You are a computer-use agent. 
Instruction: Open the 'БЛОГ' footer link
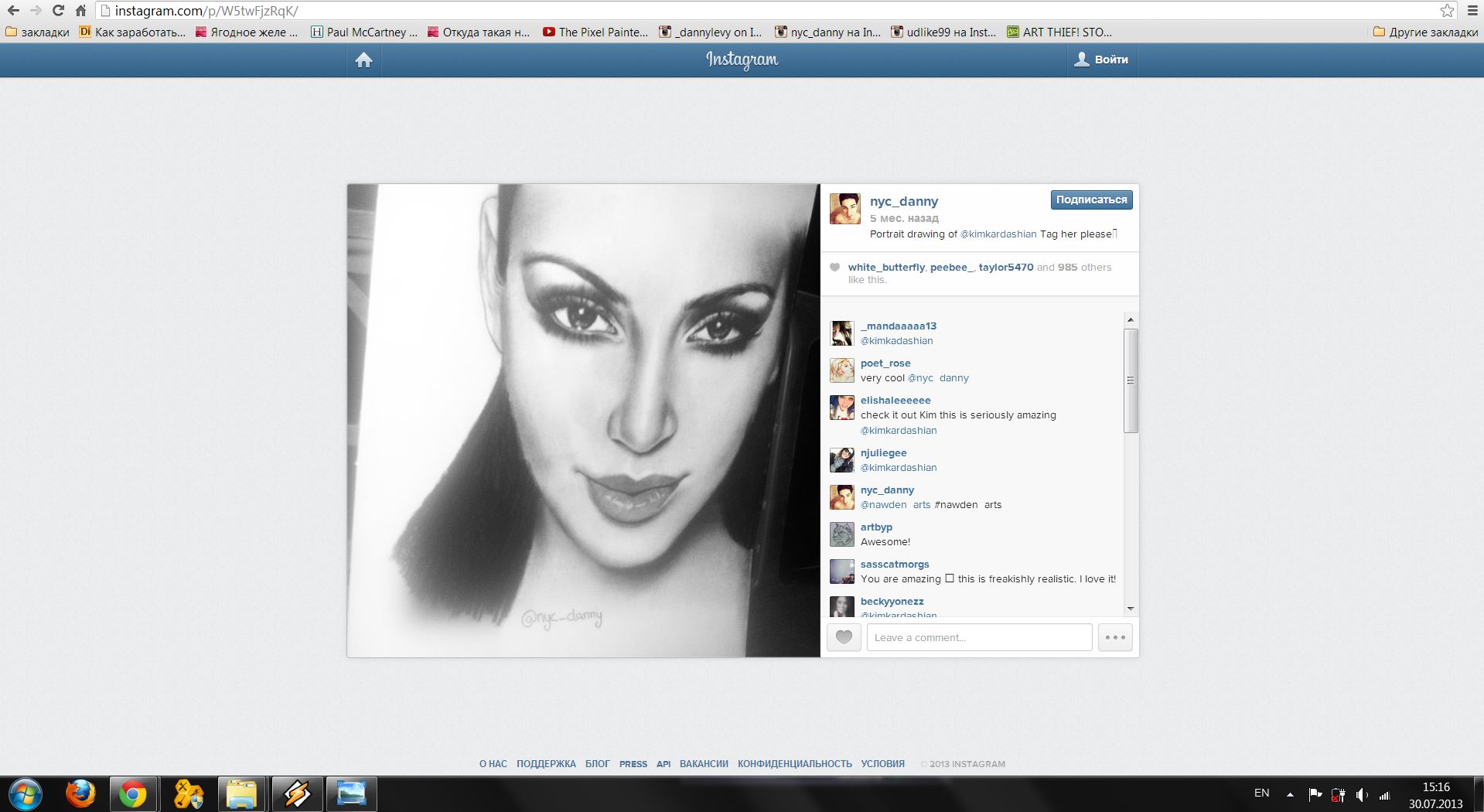598,764
